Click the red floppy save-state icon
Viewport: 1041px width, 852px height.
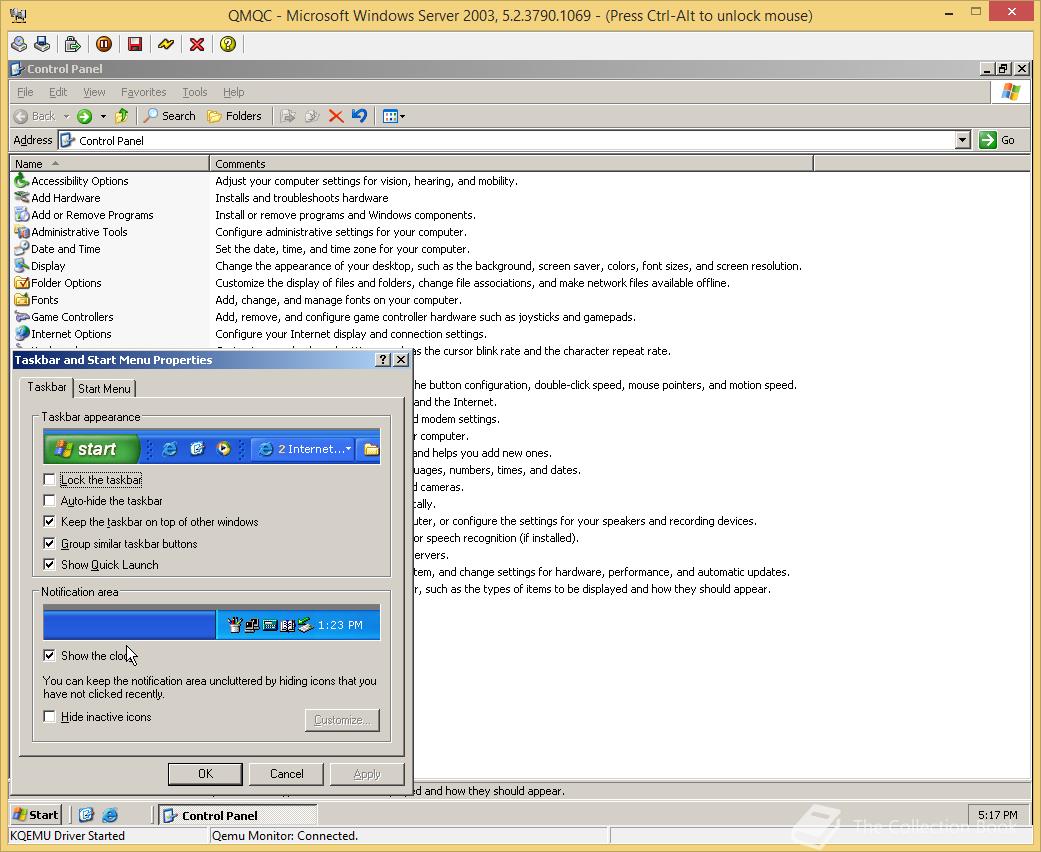coord(135,44)
